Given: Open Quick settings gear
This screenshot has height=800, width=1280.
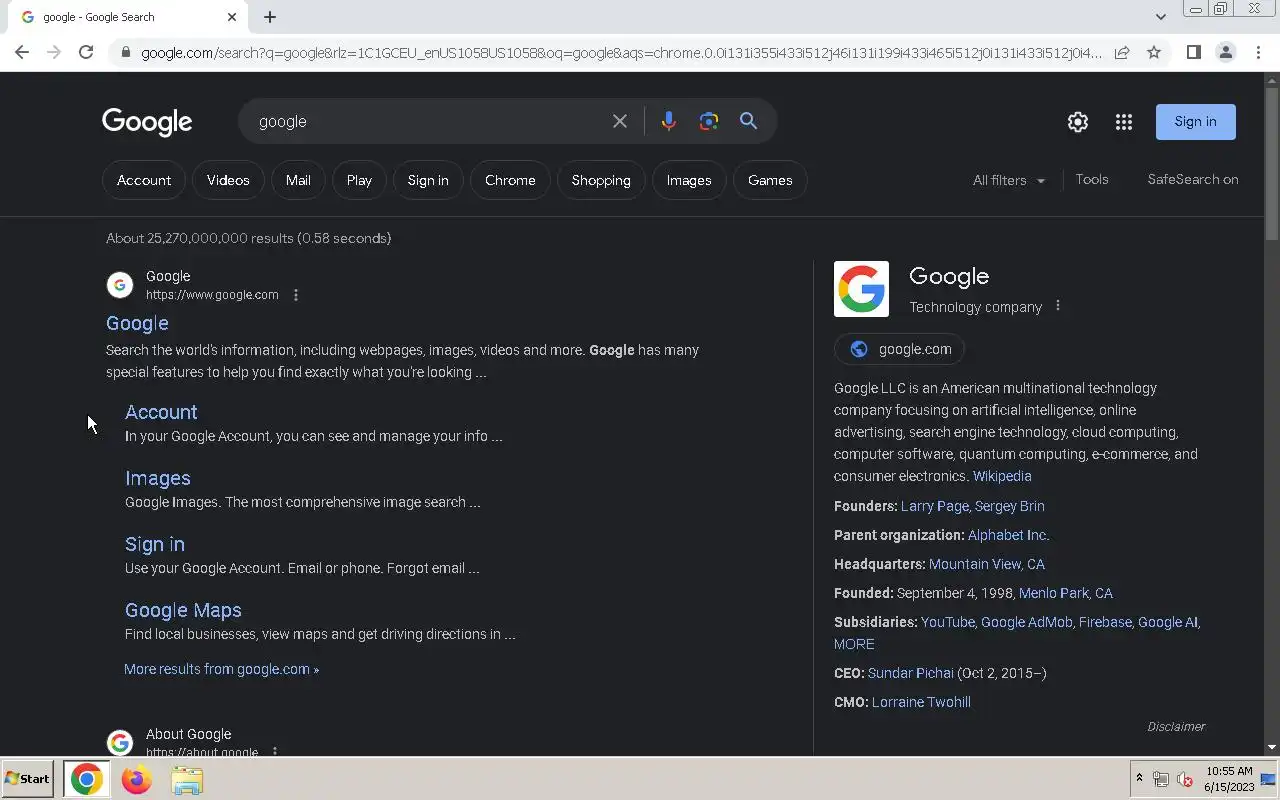Looking at the screenshot, I should tap(1077, 122).
